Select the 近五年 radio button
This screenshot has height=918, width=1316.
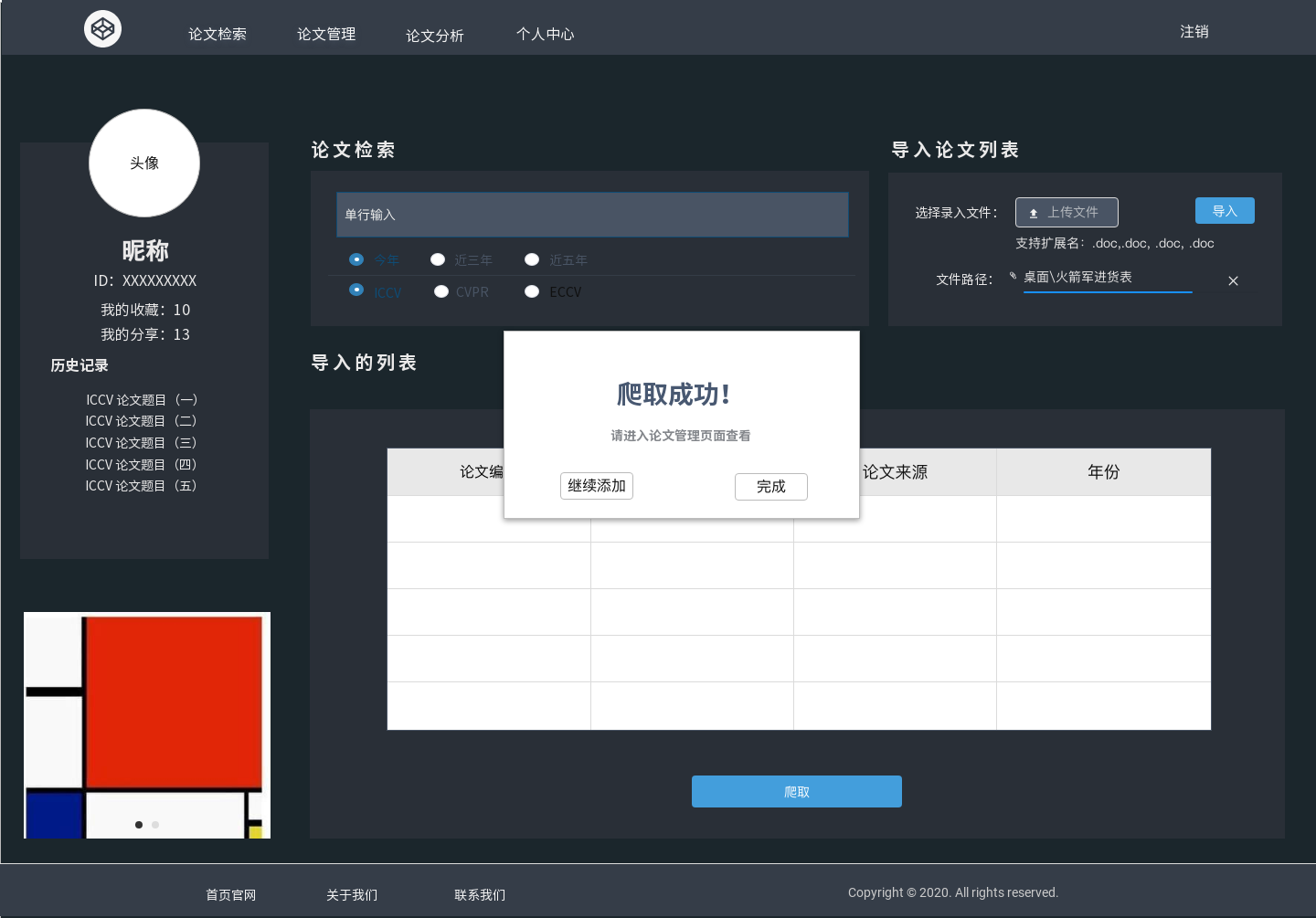pyautogui.click(x=532, y=259)
